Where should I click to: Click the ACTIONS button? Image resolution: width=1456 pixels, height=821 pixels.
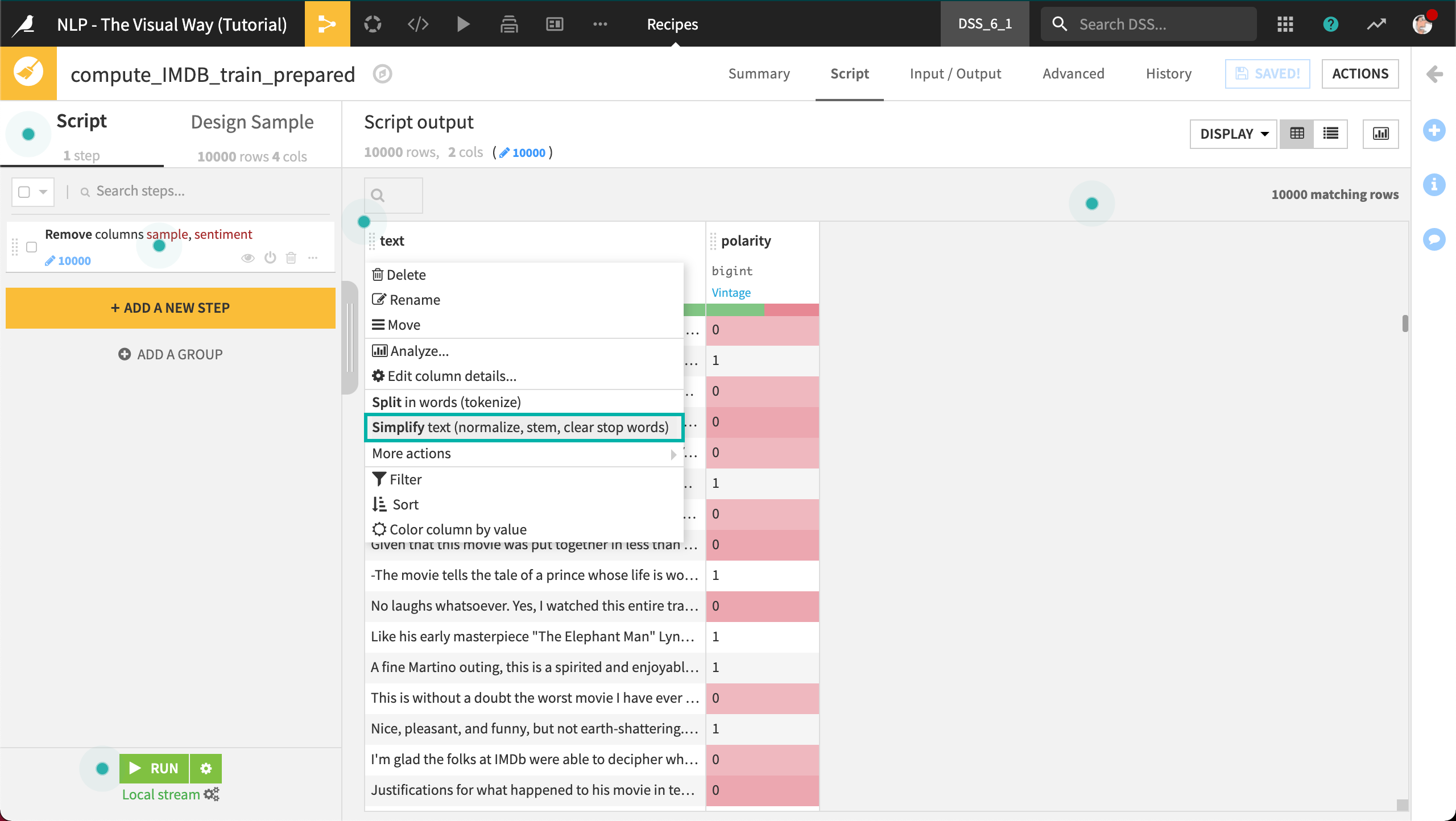[1360, 74]
